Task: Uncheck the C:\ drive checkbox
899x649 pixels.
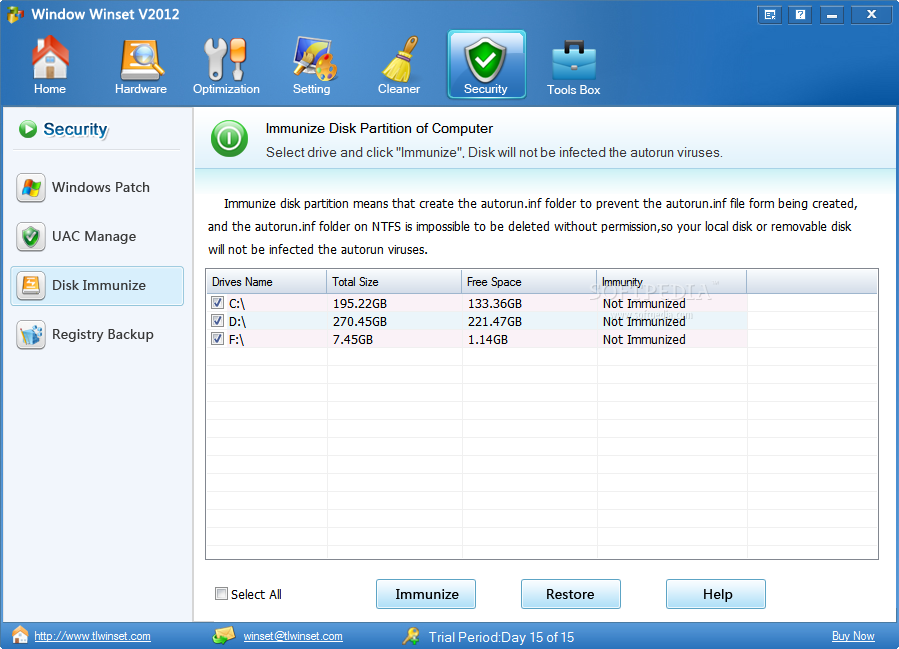Action: (x=217, y=303)
